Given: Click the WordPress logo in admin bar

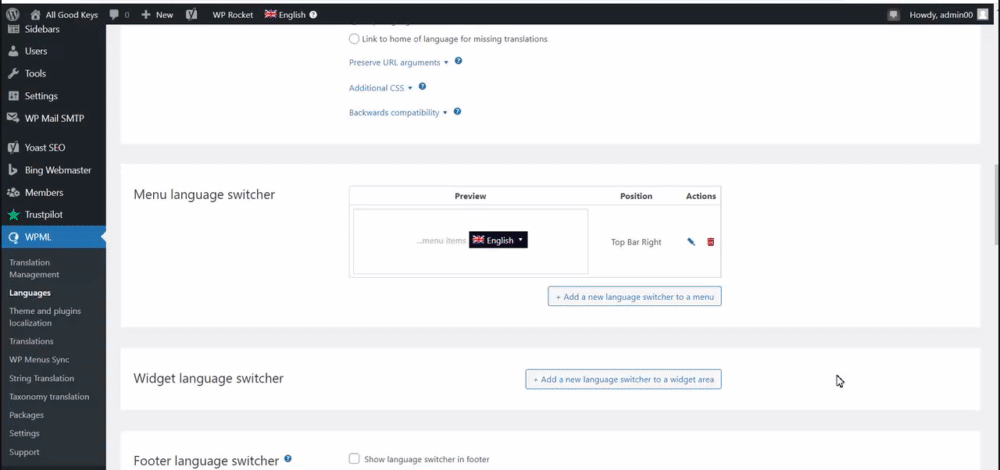Looking at the screenshot, I should click(x=13, y=14).
